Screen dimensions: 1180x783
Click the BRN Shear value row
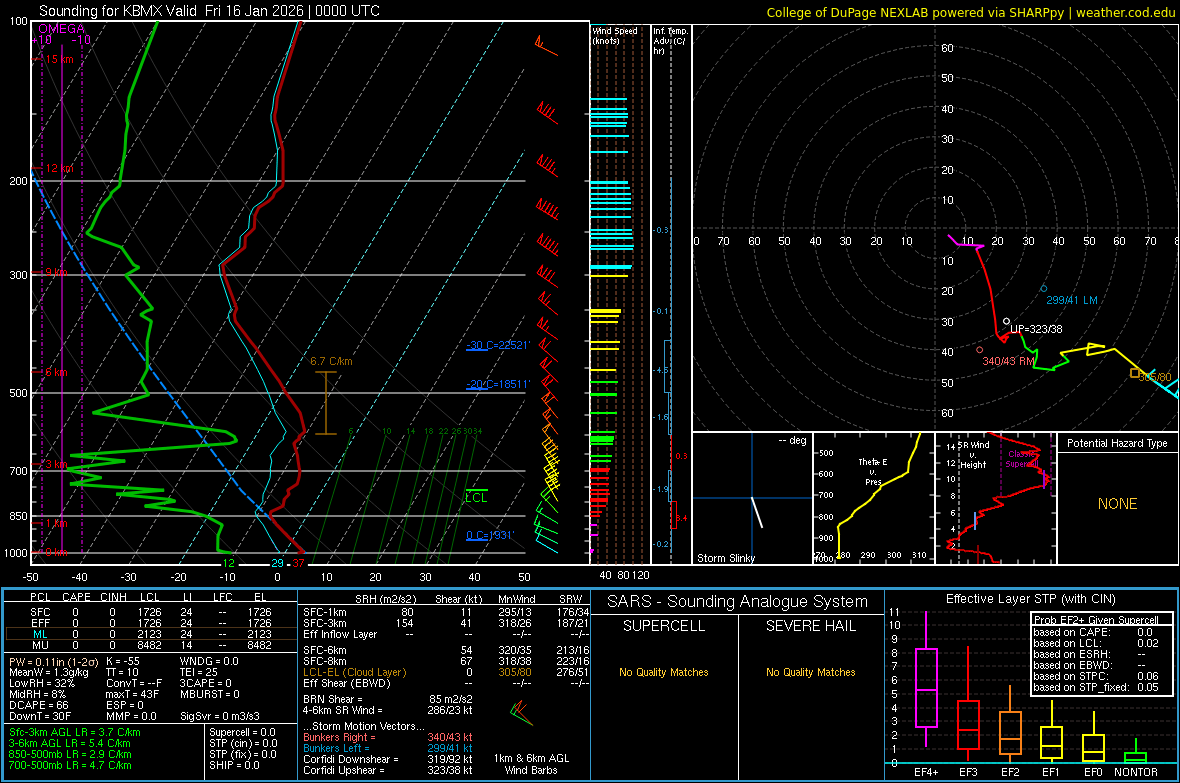pyautogui.click(x=388, y=699)
